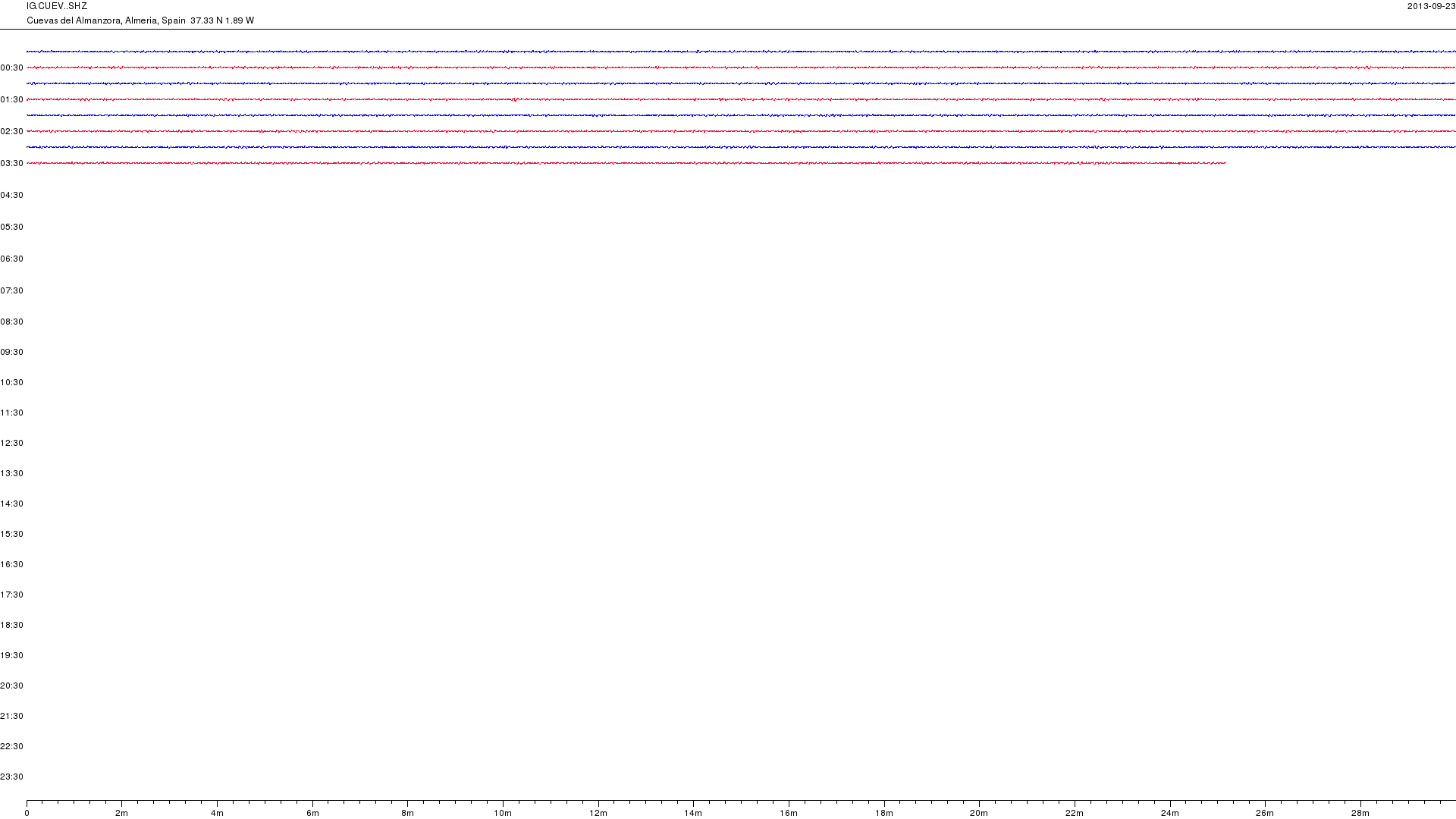Click the 0 minute axis label

[27, 814]
